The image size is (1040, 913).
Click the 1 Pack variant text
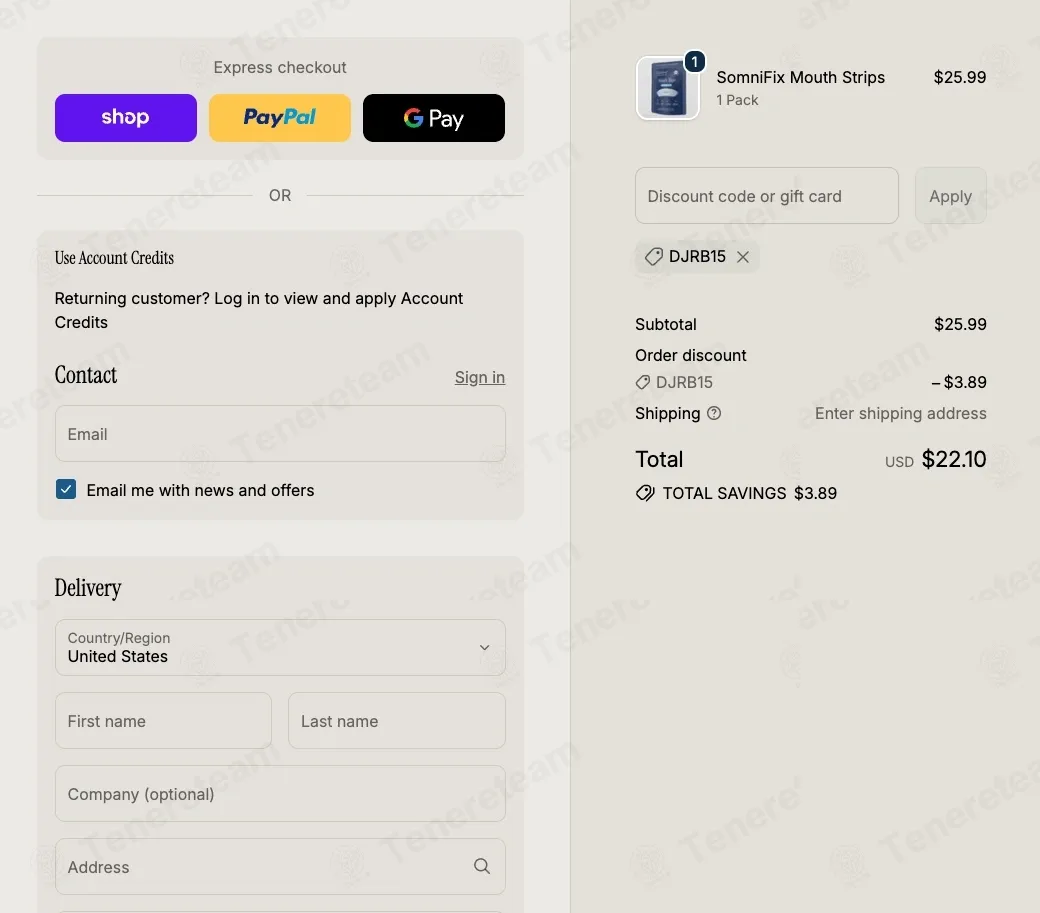point(737,100)
